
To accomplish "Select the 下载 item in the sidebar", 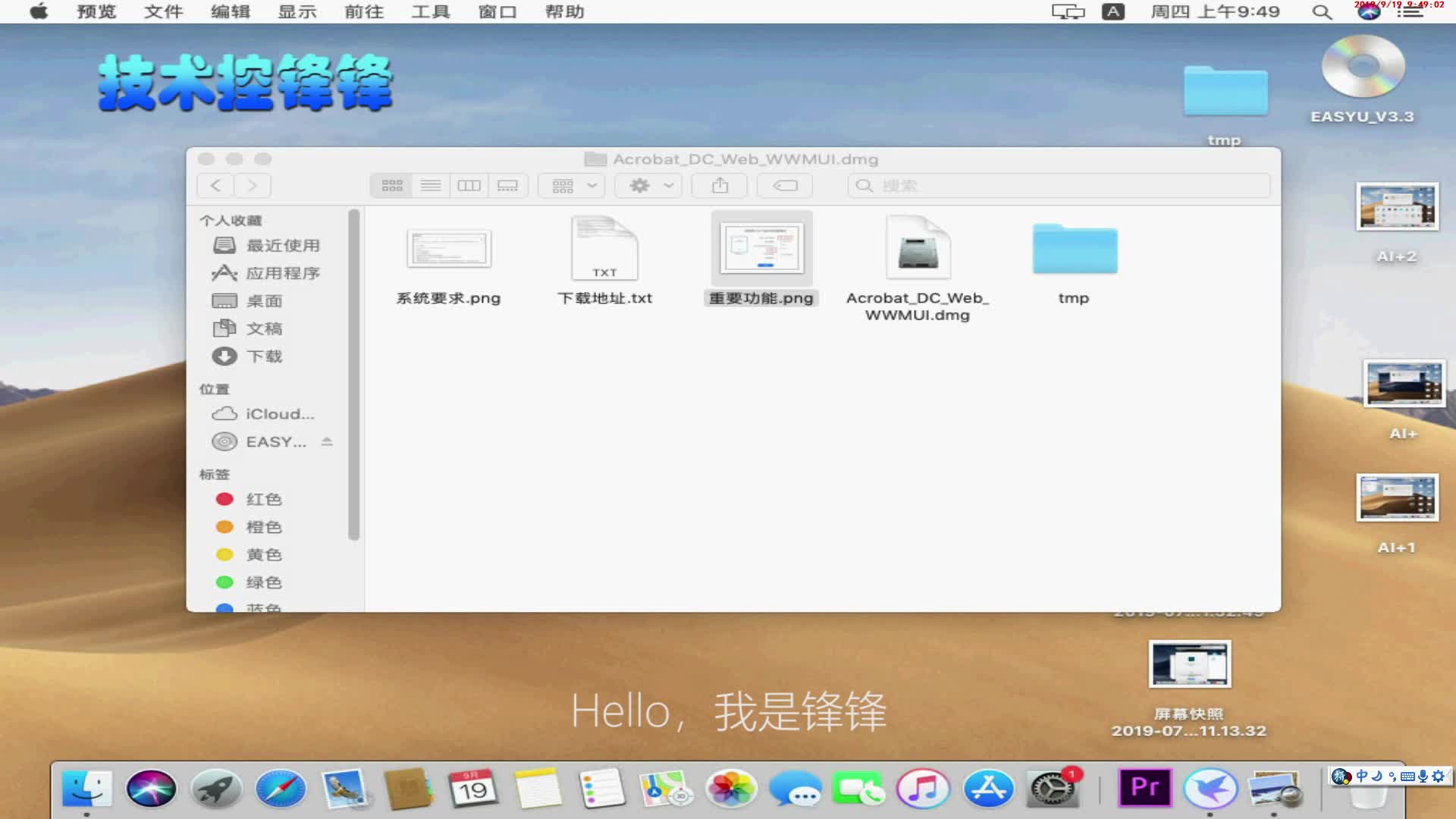I will coord(264,356).
